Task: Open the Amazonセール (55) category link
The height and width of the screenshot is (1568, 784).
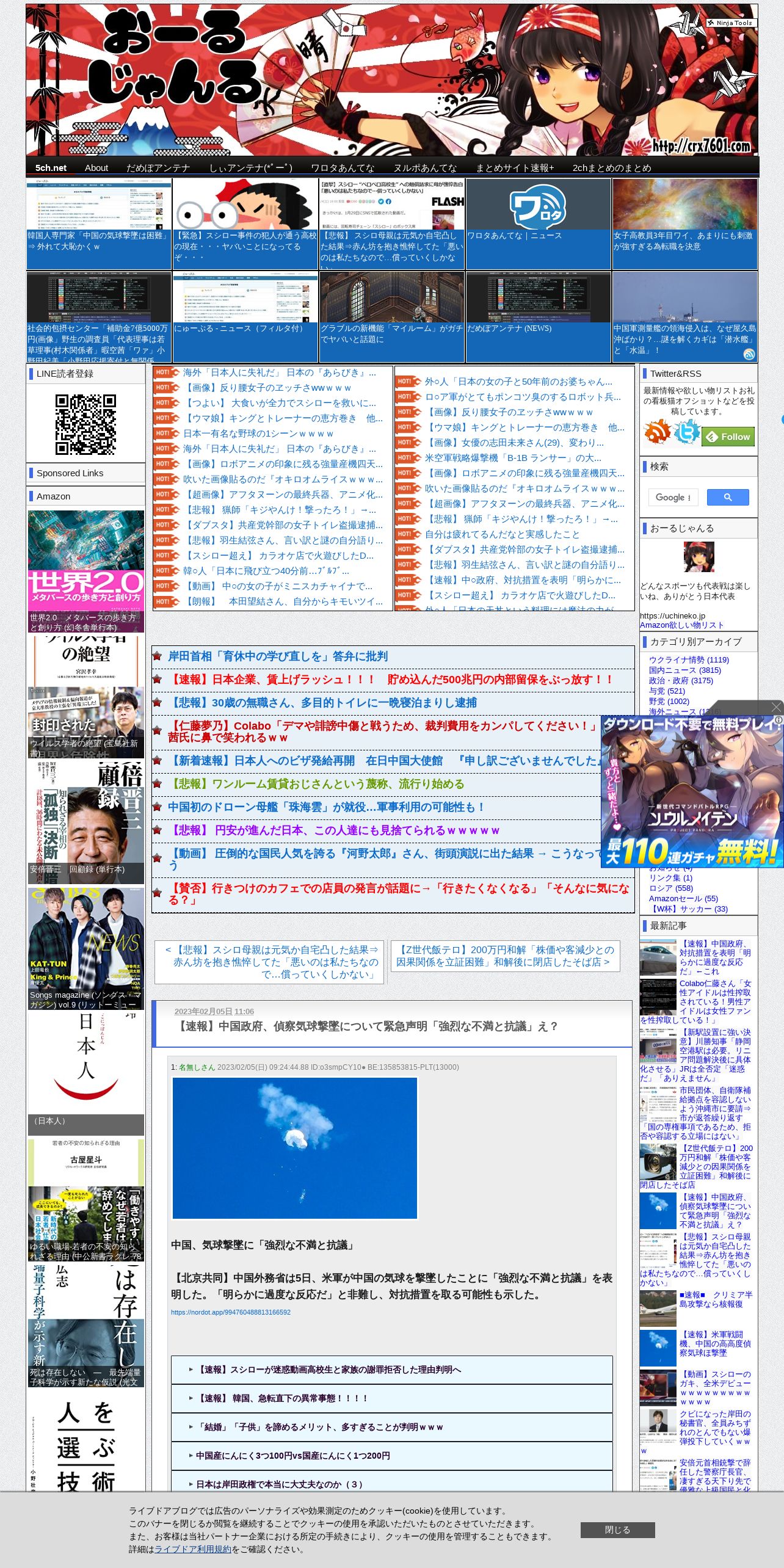Action: click(683, 898)
